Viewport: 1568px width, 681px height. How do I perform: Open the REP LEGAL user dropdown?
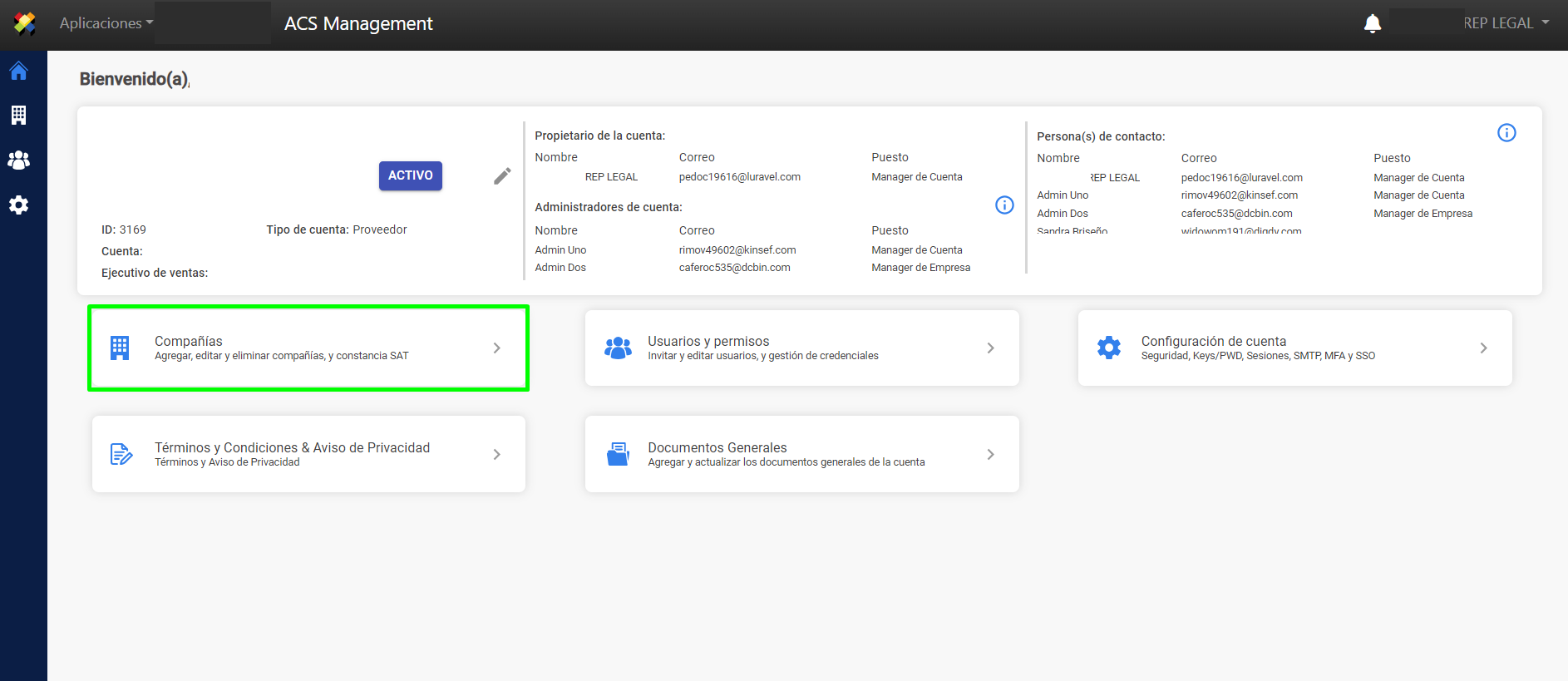click(1506, 23)
